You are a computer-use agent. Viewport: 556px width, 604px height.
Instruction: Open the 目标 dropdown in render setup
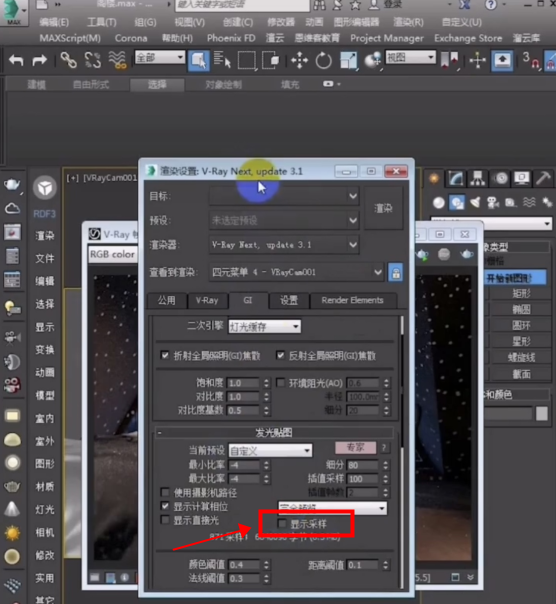[284, 196]
